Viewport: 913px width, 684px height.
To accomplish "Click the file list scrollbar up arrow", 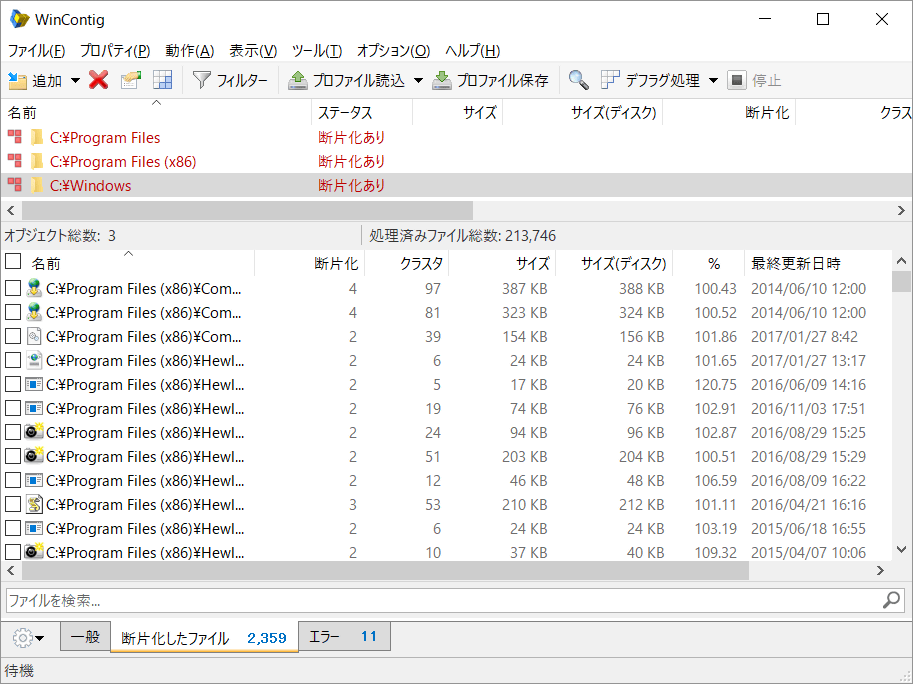I will point(901,261).
